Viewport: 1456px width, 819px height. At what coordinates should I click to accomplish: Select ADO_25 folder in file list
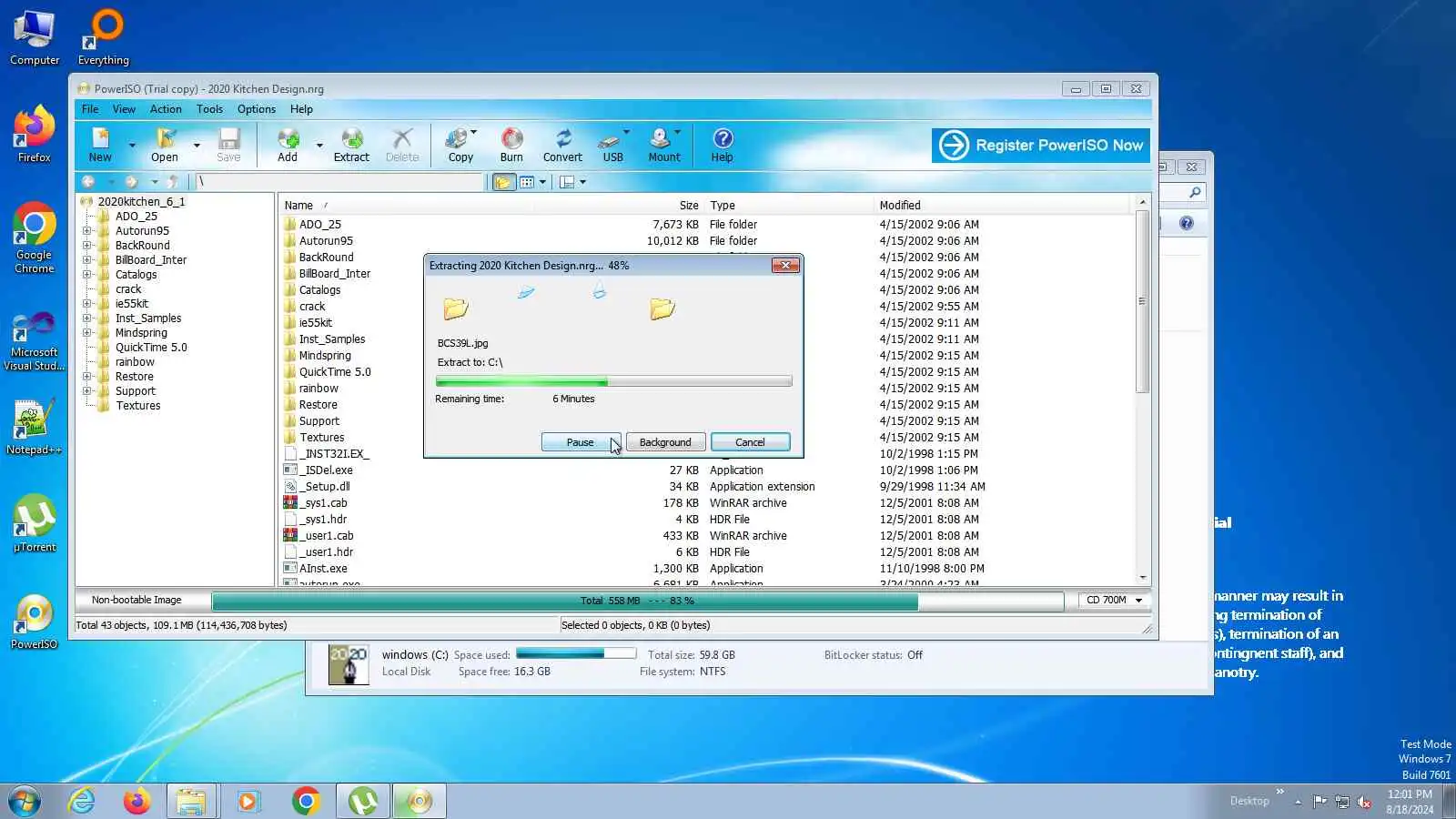click(x=319, y=225)
